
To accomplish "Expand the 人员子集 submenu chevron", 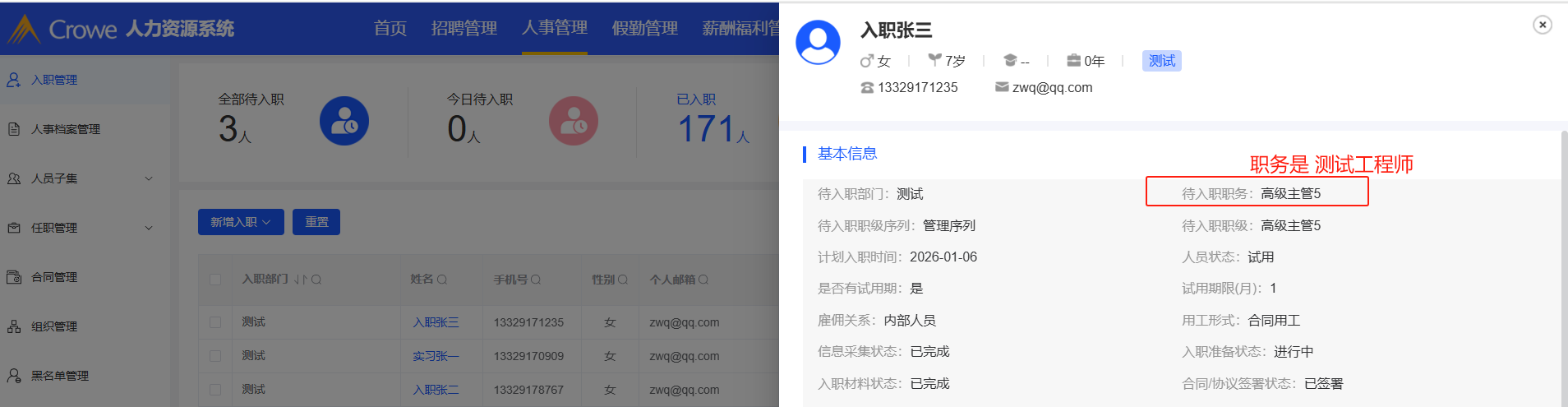I will [x=149, y=178].
